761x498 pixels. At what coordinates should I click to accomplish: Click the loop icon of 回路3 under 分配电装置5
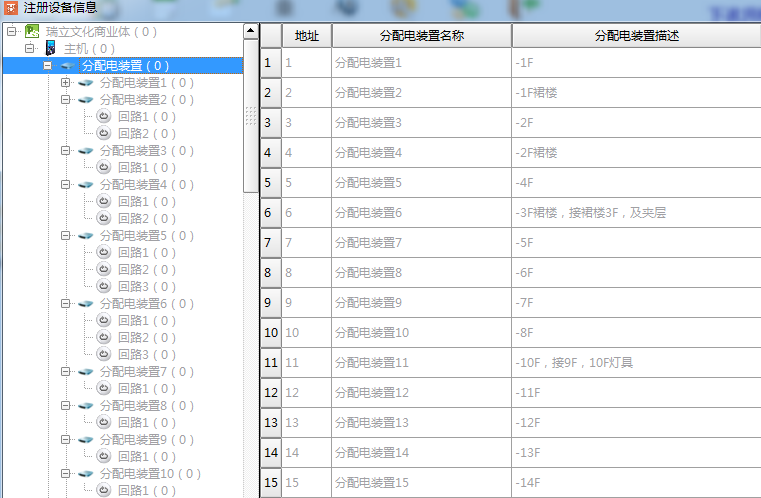coord(103,287)
